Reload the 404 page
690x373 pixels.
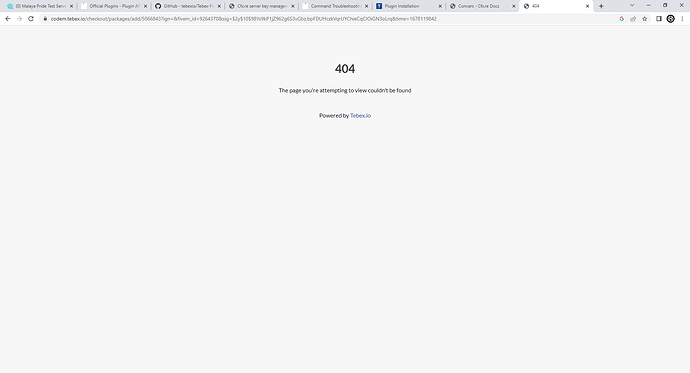click(31, 19)
